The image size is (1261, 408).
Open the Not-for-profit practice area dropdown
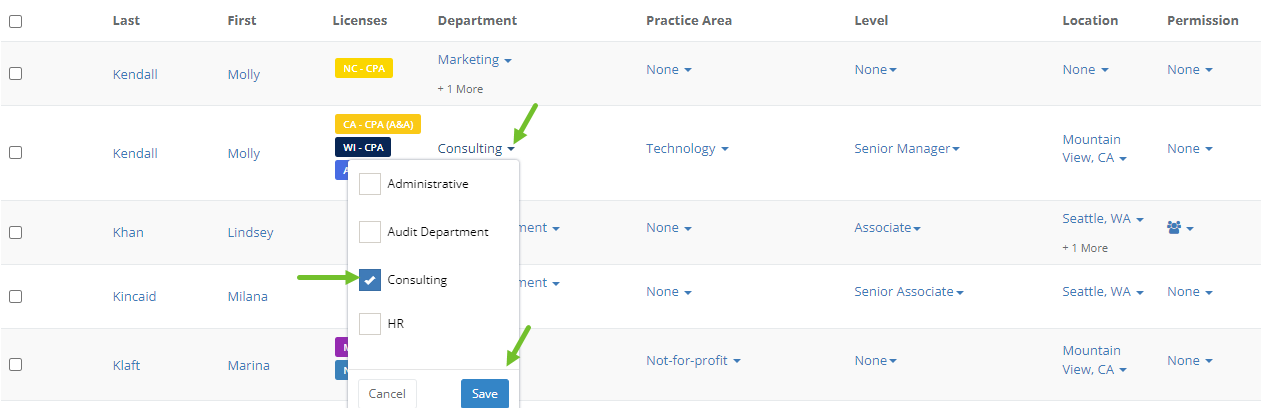[x=736, y=361]
